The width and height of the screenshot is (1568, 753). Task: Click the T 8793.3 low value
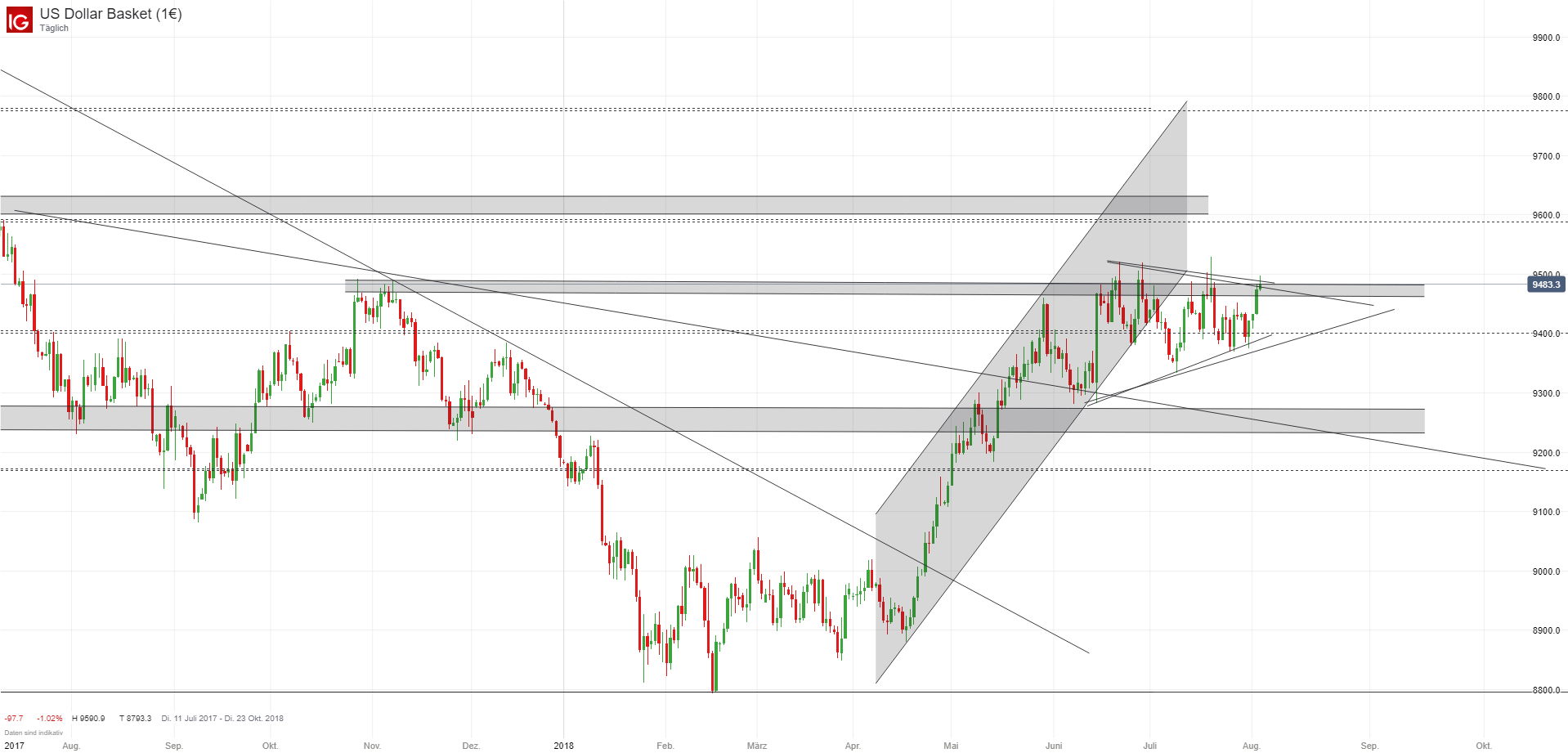point(135,719)
